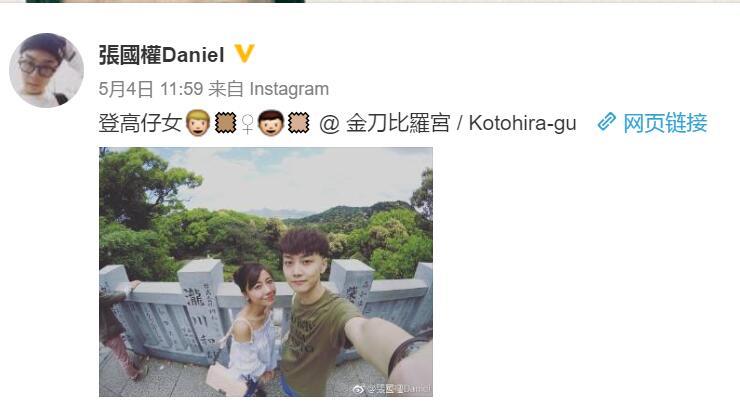Viewport: 740px width, 407px height.
Task: Click the blond-haired man emoji
Action: coord(198,123)
